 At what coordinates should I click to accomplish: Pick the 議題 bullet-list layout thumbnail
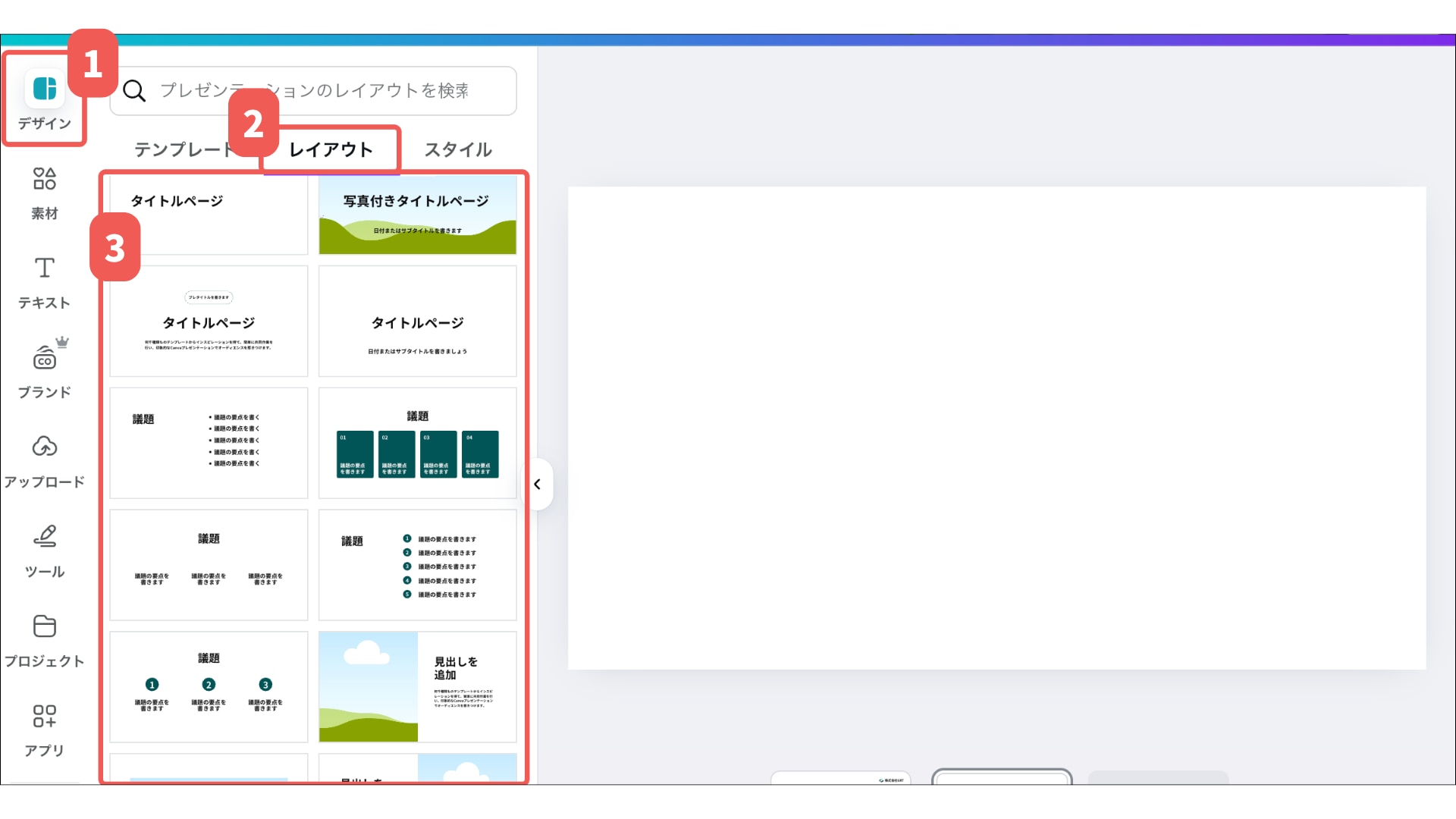[209, 443]
